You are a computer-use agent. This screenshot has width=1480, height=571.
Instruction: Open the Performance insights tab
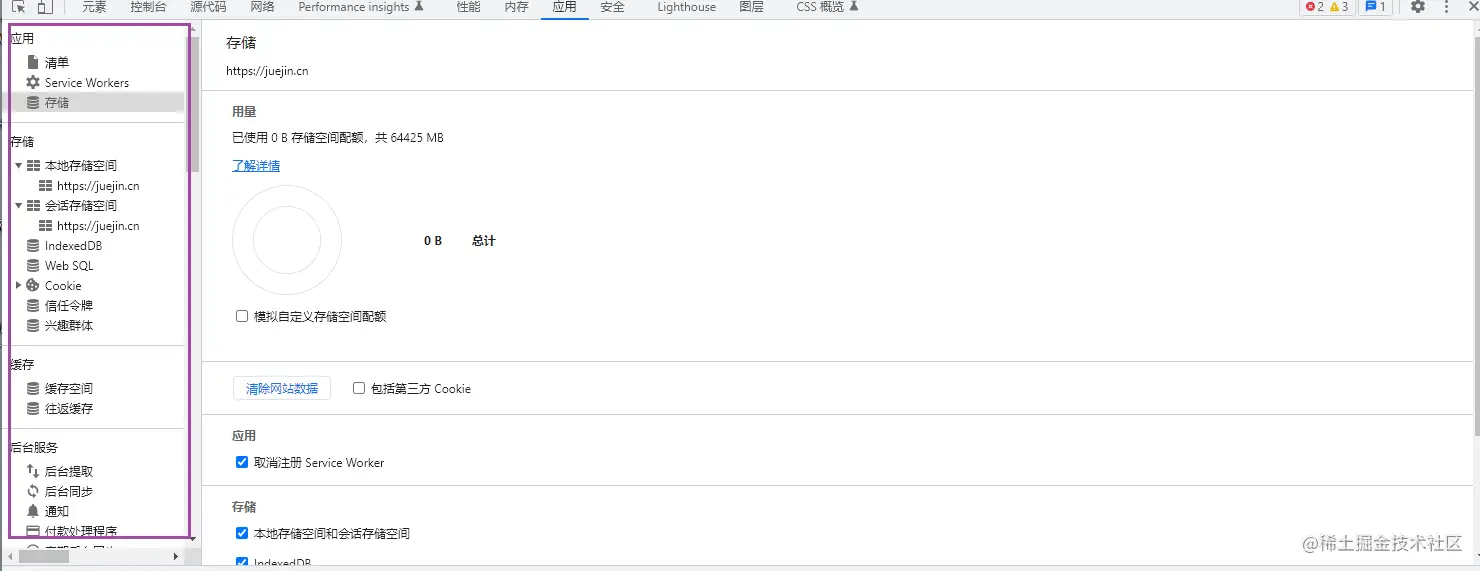click(361, 7)
